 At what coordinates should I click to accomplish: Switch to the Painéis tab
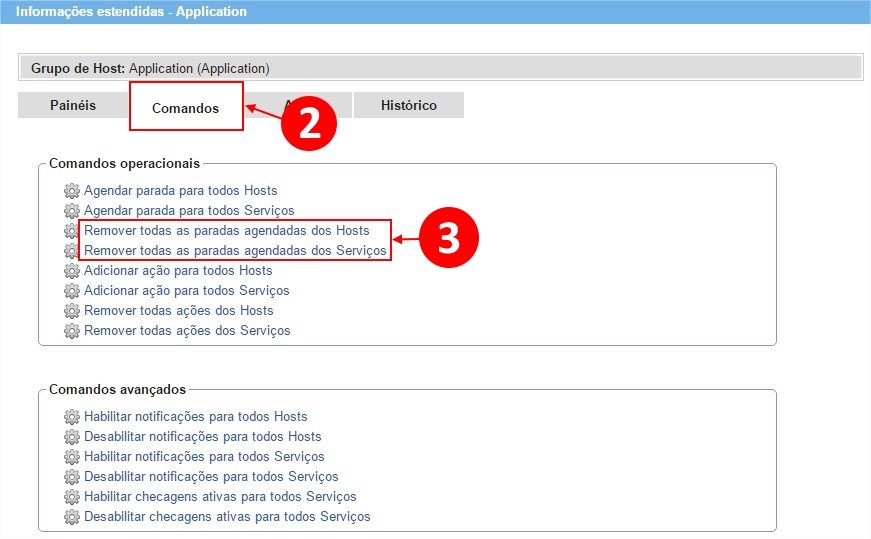pyautogui.click(x=73, y=105)
